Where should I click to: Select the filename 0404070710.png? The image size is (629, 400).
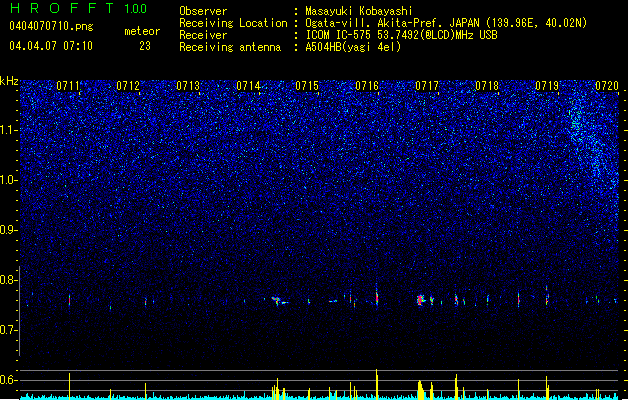tap(51, 27)
